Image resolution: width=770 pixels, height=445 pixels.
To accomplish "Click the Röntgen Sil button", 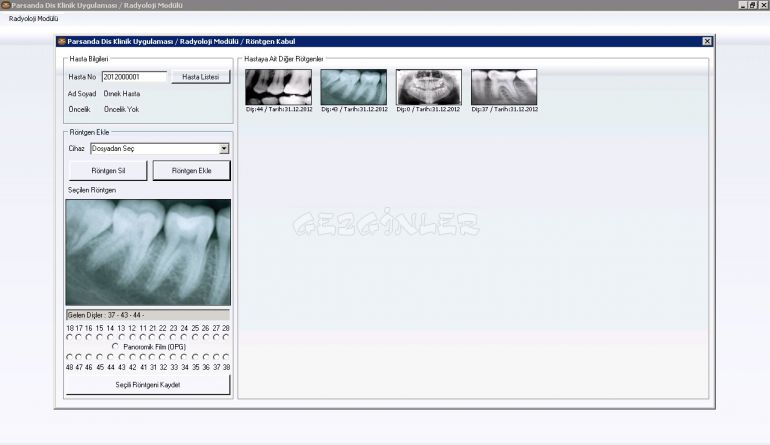I will (x=108, y=171).
